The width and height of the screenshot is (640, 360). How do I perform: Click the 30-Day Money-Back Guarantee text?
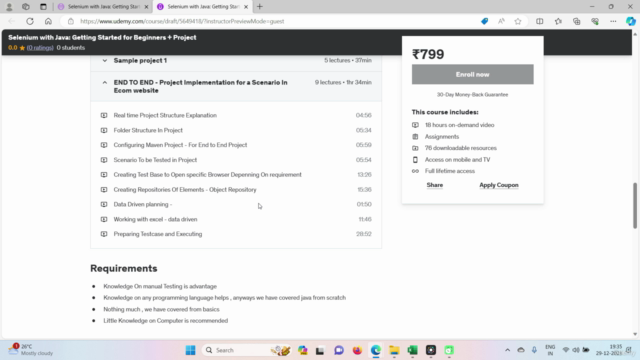point(472,95)
